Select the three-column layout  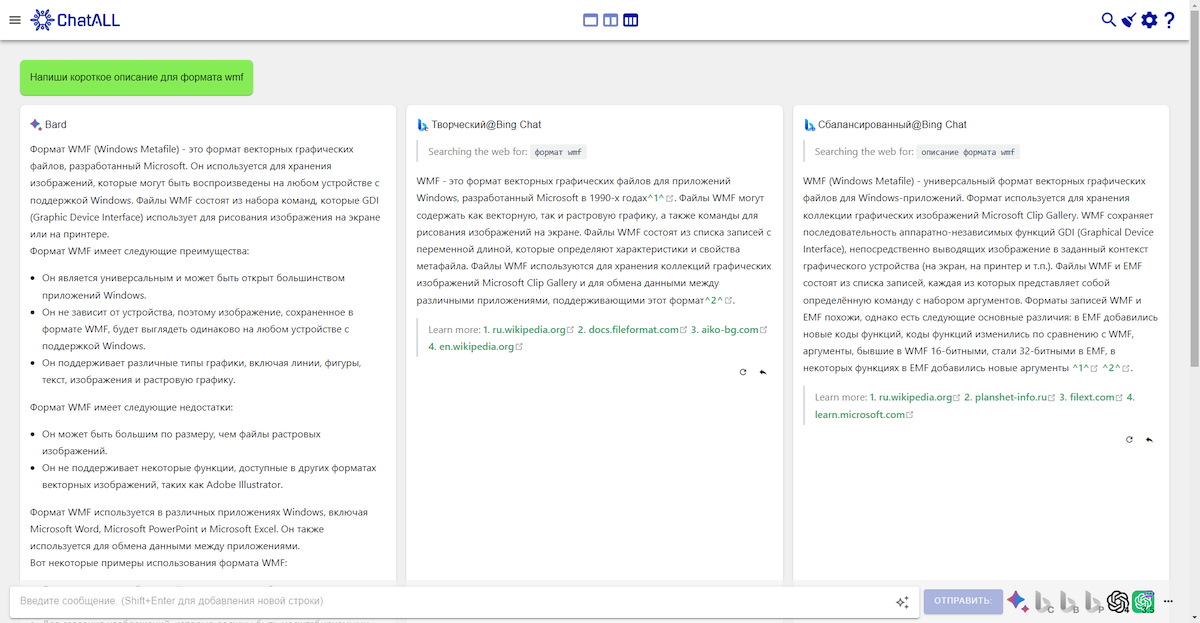[630, 19]
